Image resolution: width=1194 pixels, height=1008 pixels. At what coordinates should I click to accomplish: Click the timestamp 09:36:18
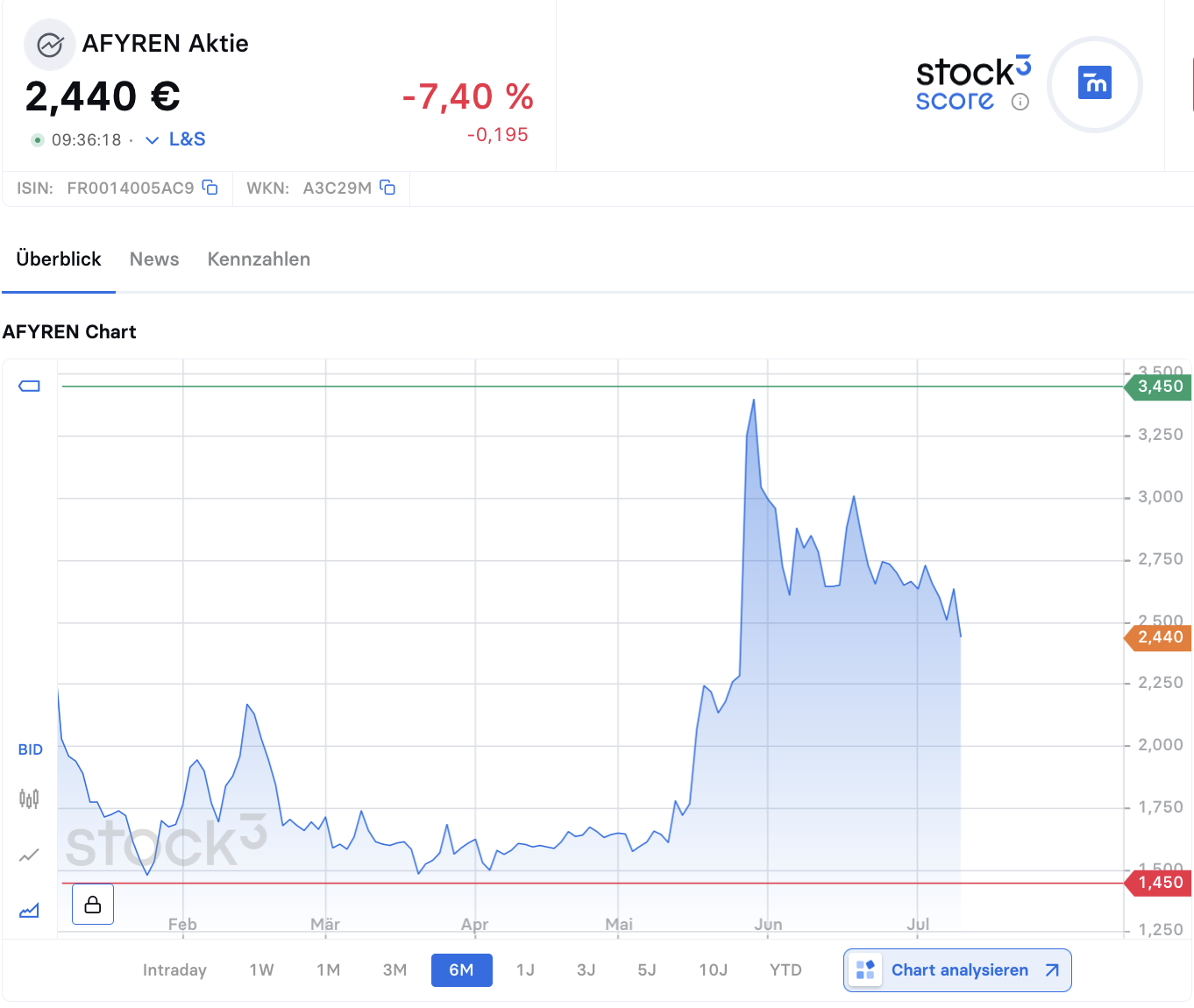click(x=86, y=140)
